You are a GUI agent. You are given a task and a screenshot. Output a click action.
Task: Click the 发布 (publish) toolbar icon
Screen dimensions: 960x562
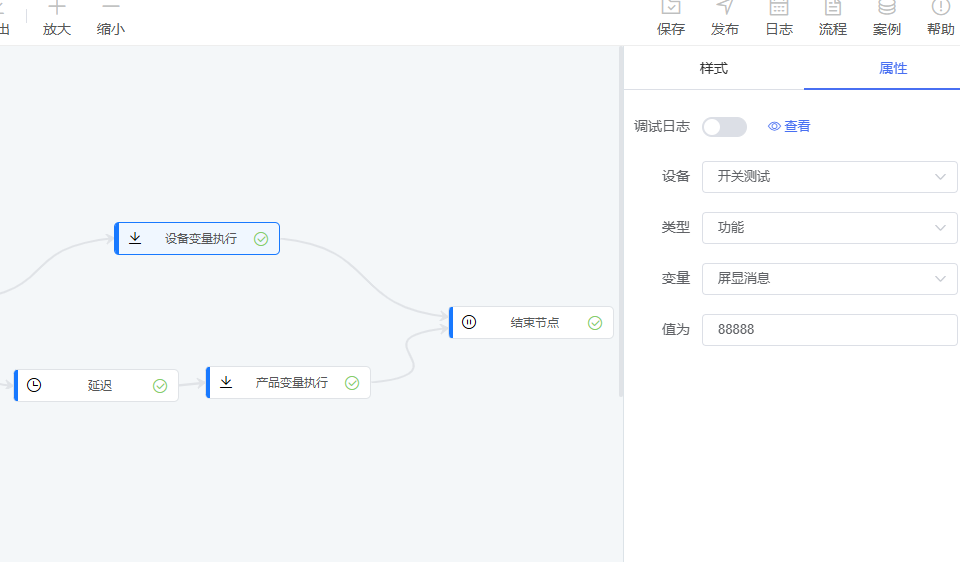click(725, 9)
